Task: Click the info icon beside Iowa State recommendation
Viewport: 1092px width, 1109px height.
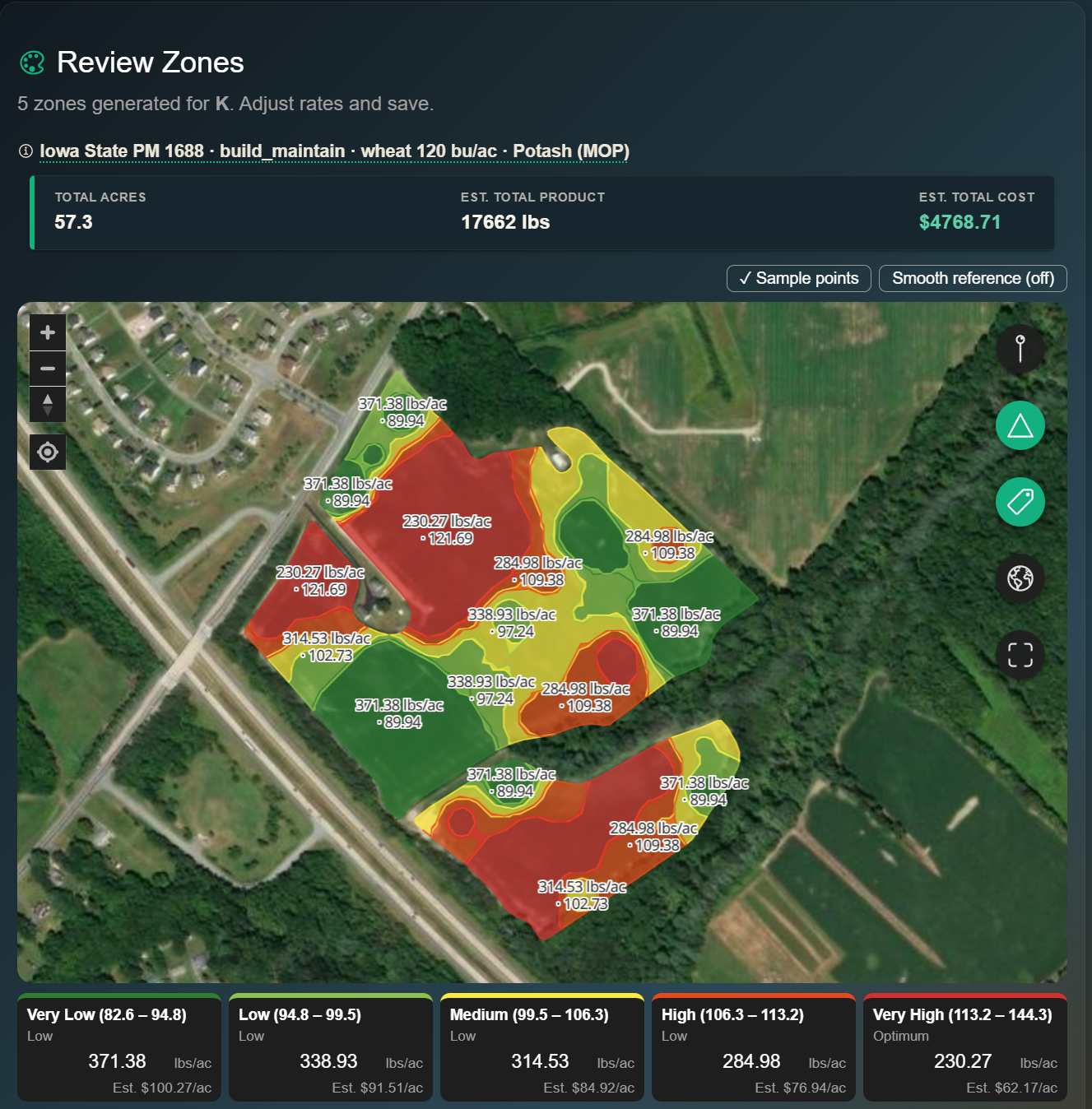Action: [26, 151]
